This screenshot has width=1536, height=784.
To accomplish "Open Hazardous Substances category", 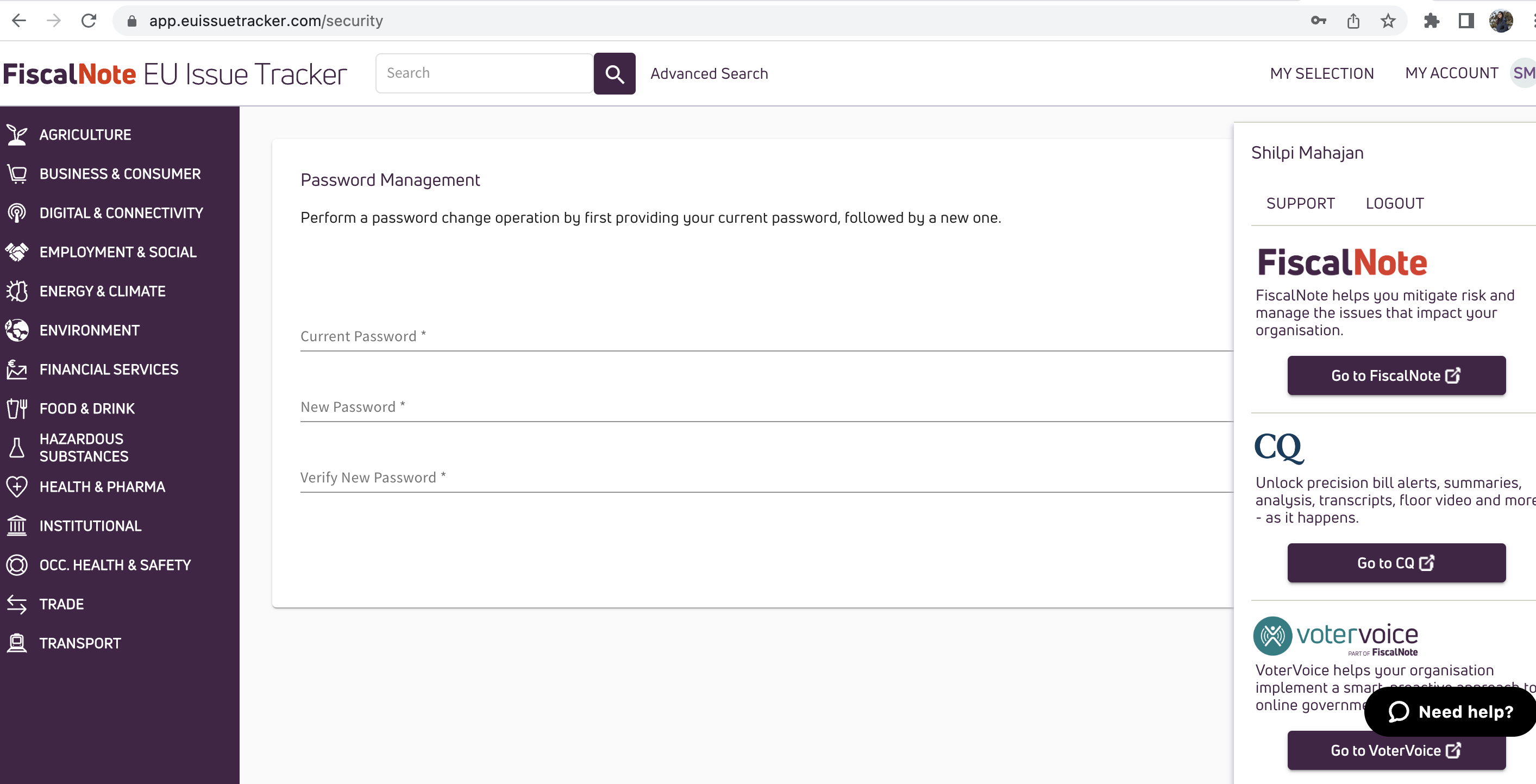I will pyautogui.click(x=84, y=448).
